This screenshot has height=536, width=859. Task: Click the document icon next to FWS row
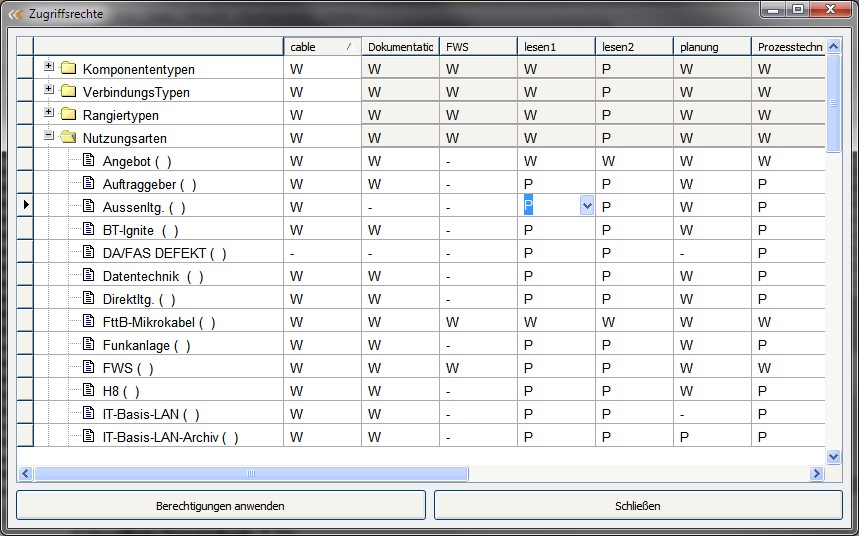tap(88, 367)
